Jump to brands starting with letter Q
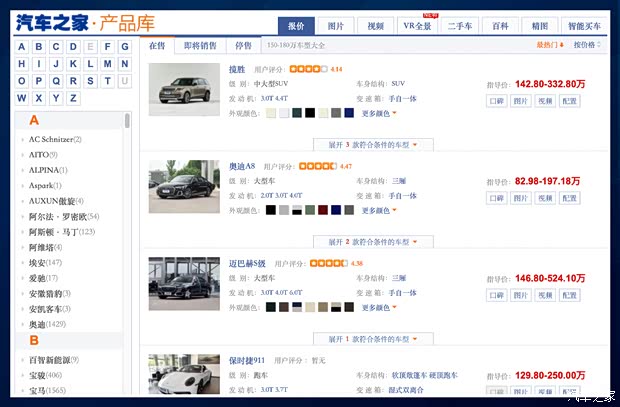 tap(56, 81)
